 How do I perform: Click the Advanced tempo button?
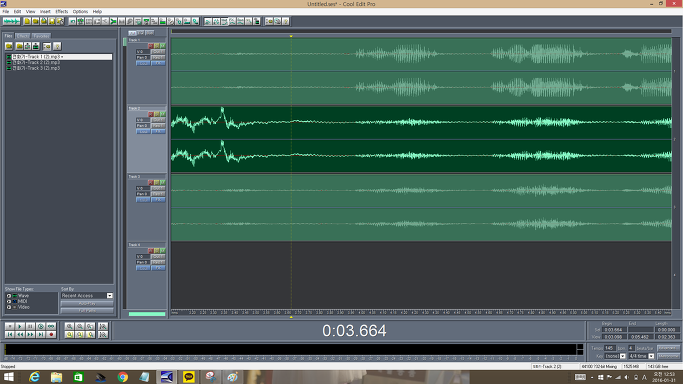(x=668, y=348)
